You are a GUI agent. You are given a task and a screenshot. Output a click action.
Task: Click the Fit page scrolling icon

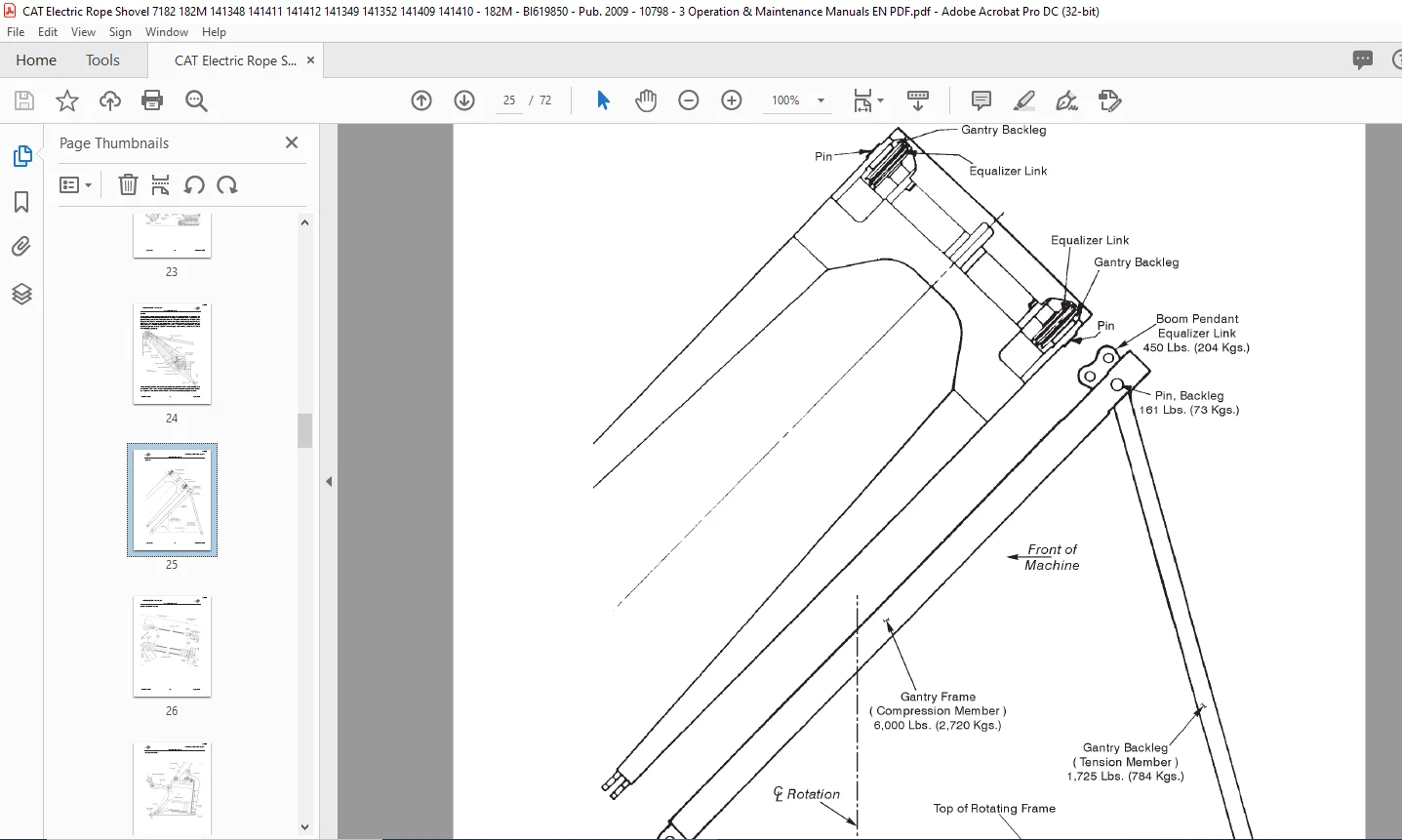pyautogui.click(x=862, y=100)
